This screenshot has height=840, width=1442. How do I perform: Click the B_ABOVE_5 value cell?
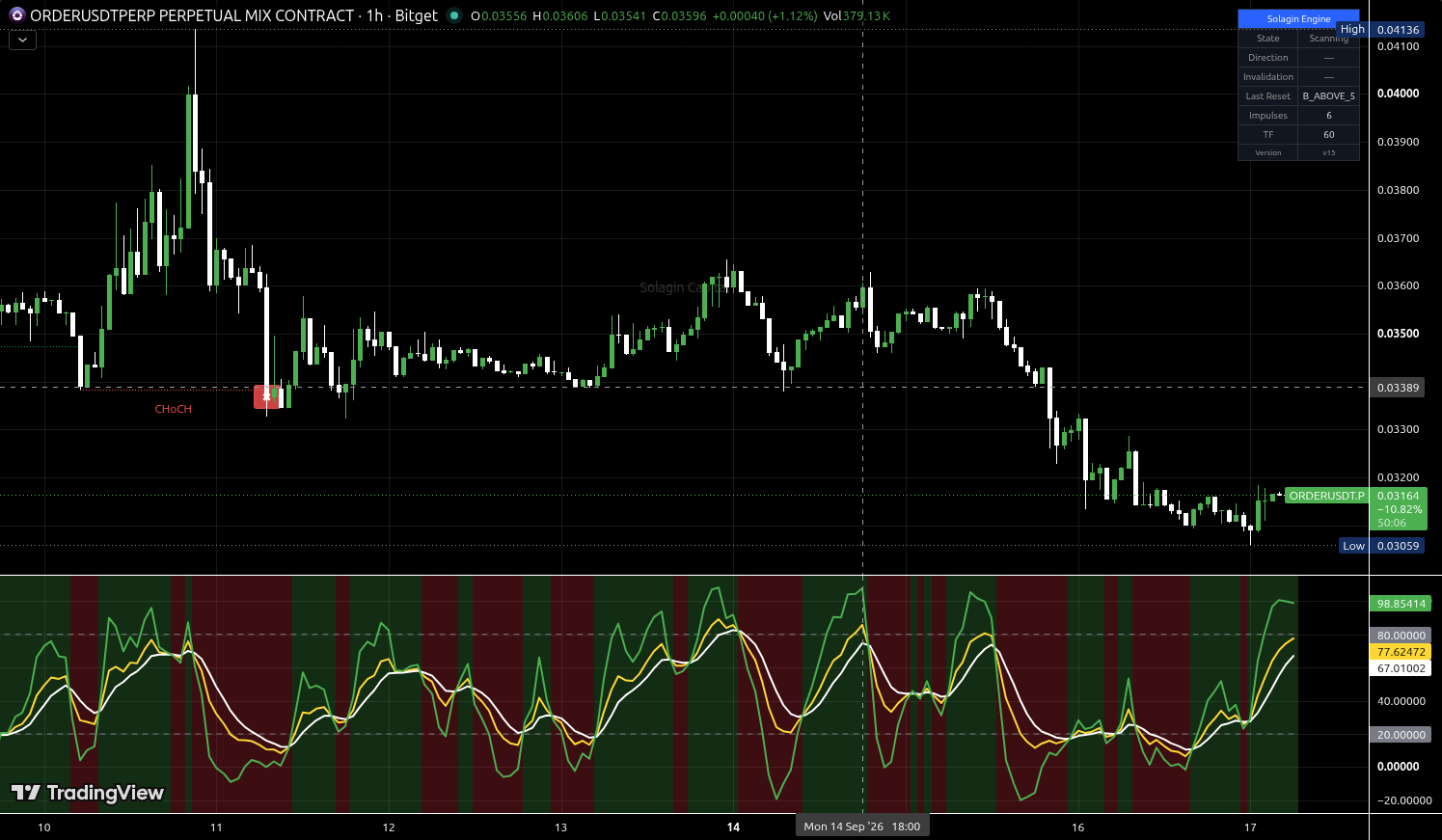pyautogui.click(x=1328, y=96)
